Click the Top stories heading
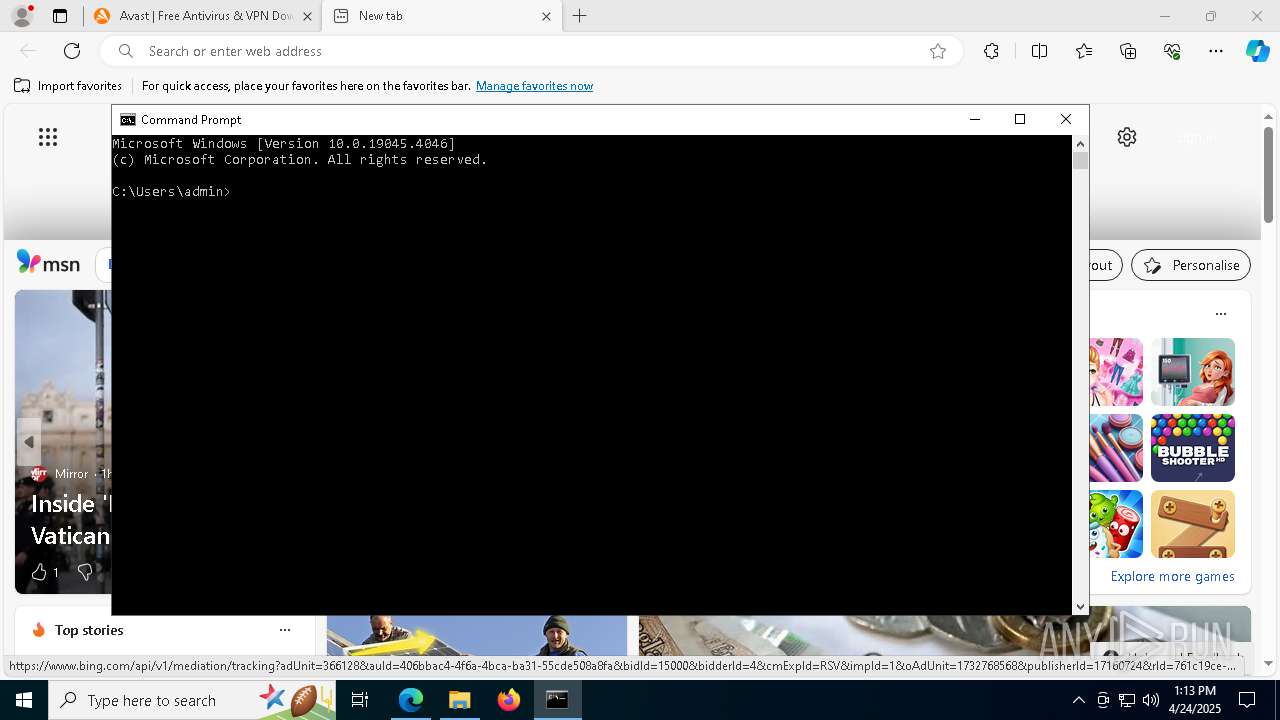The height and width of the screenshot is (720, 1280). coord(89,630)
